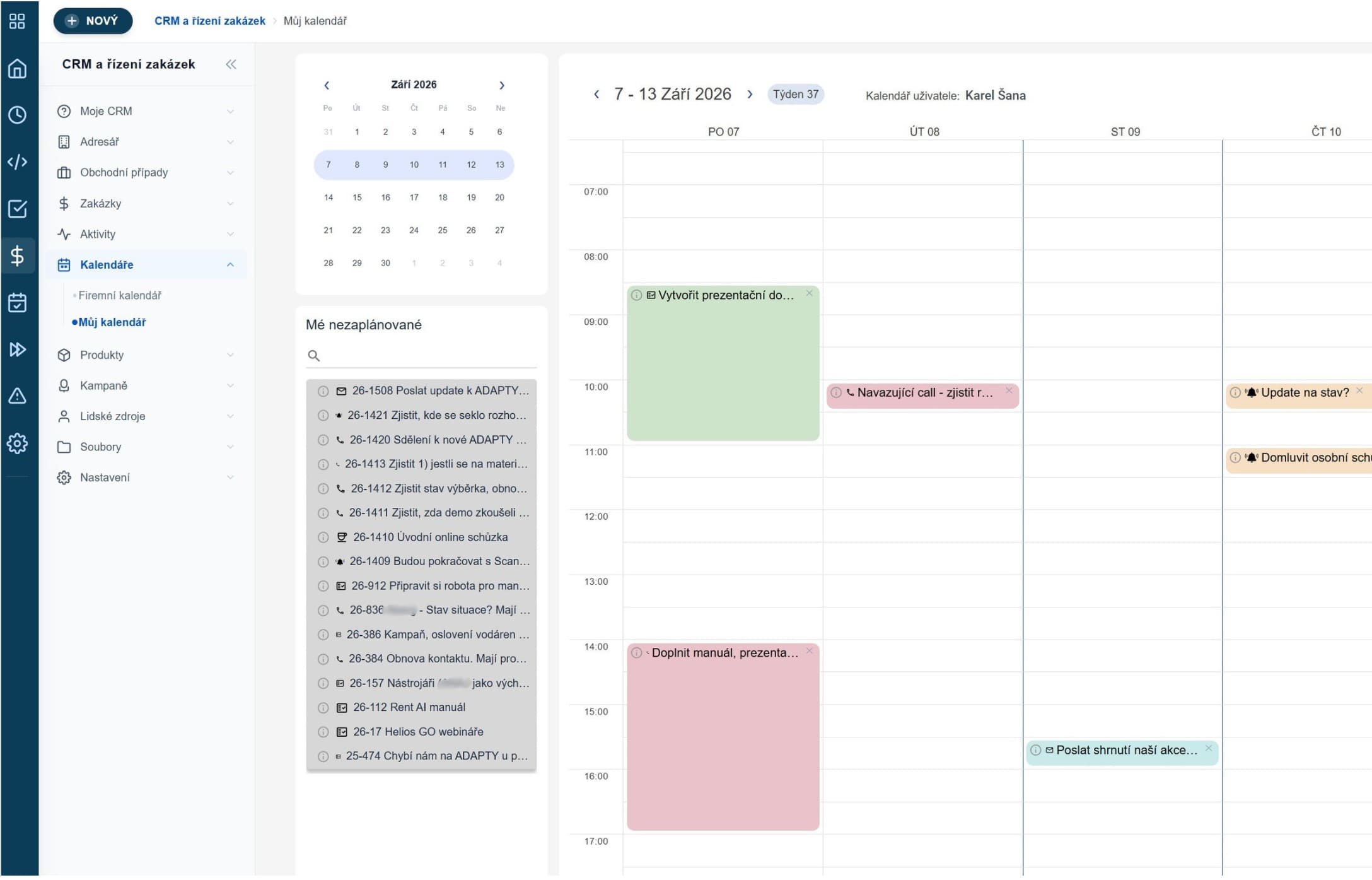The width and height of the screenshot is (1372, 880).
Task: Expand the Zakázky section
Action: click(x=146, y=203)
